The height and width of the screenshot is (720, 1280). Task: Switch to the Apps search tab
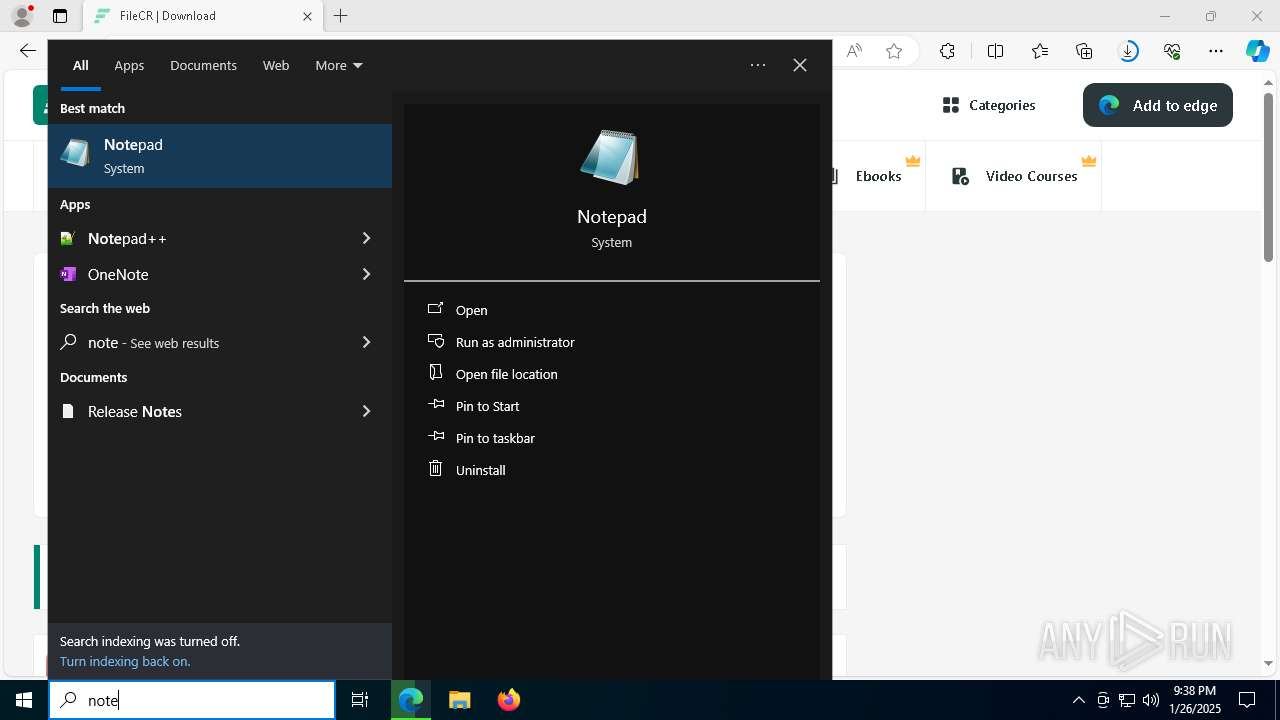point(129,65)
